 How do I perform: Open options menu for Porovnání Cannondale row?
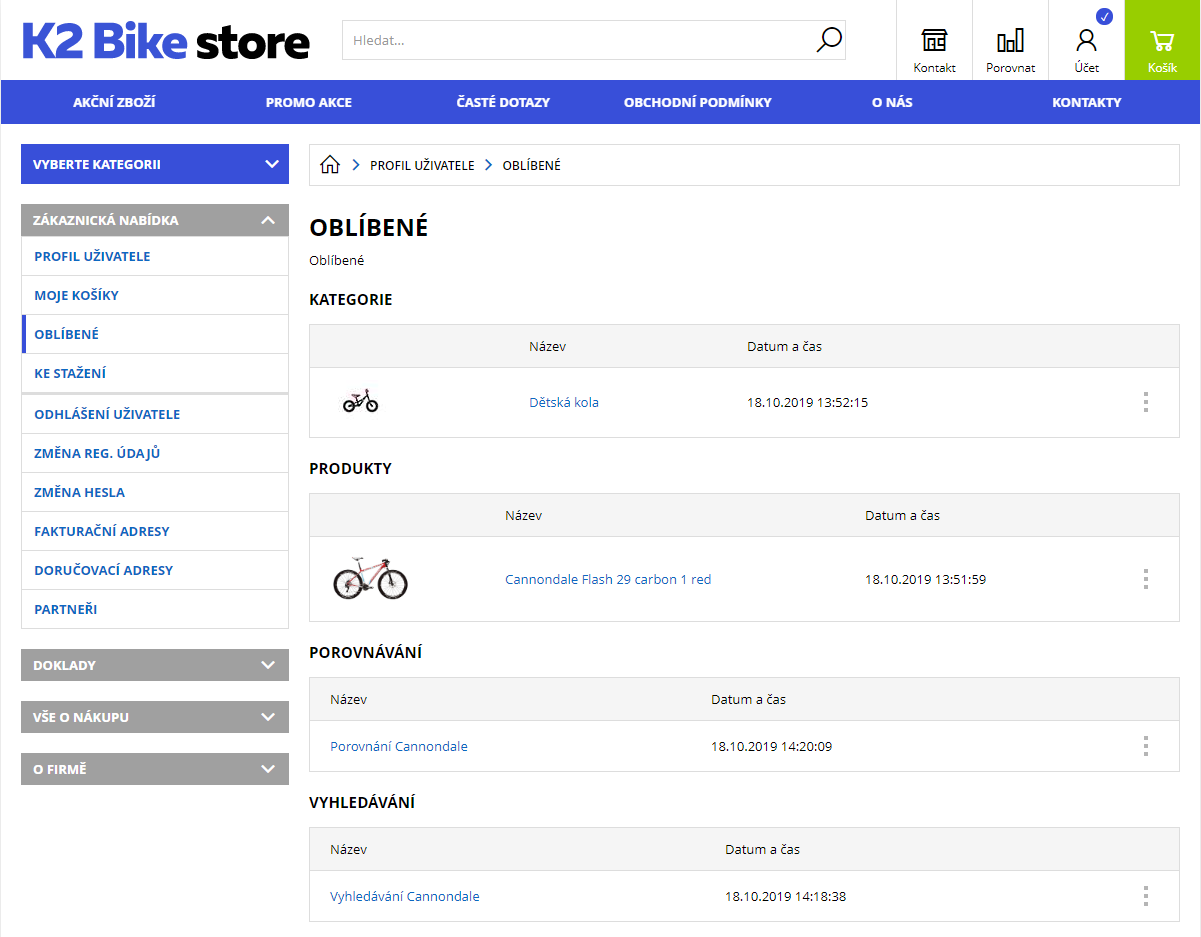click(1145, 746)
